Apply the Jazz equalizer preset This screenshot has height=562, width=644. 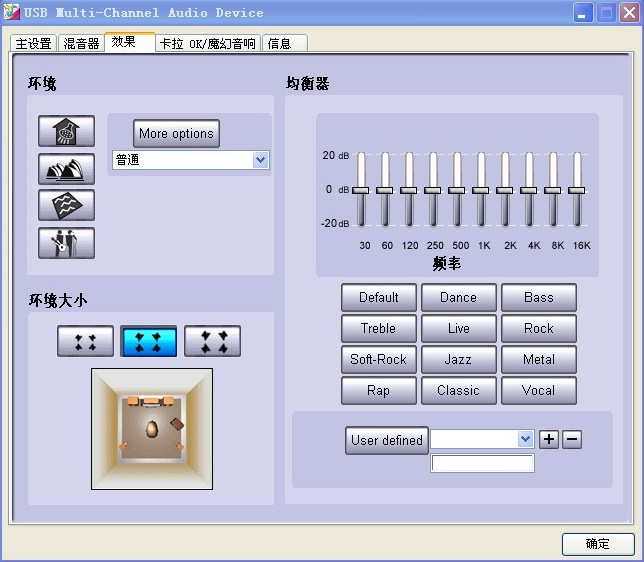click(x=459, y=359)
